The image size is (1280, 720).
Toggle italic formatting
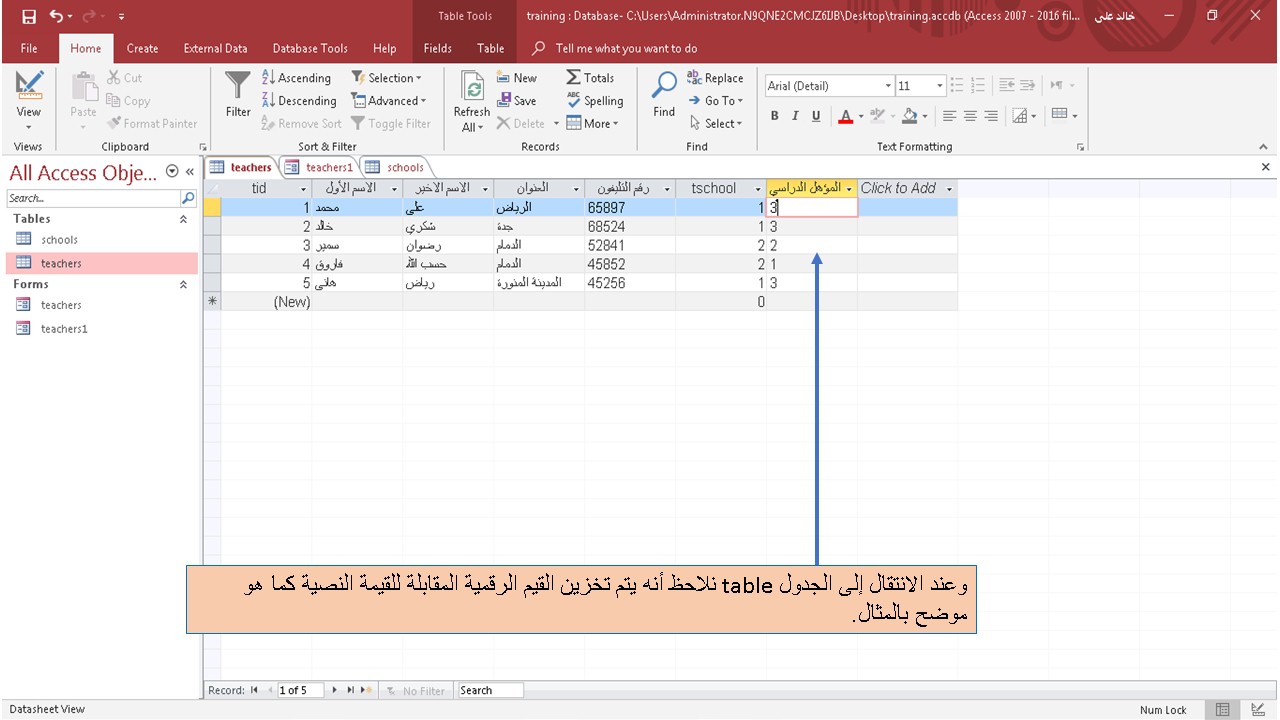tap(793, 116)
